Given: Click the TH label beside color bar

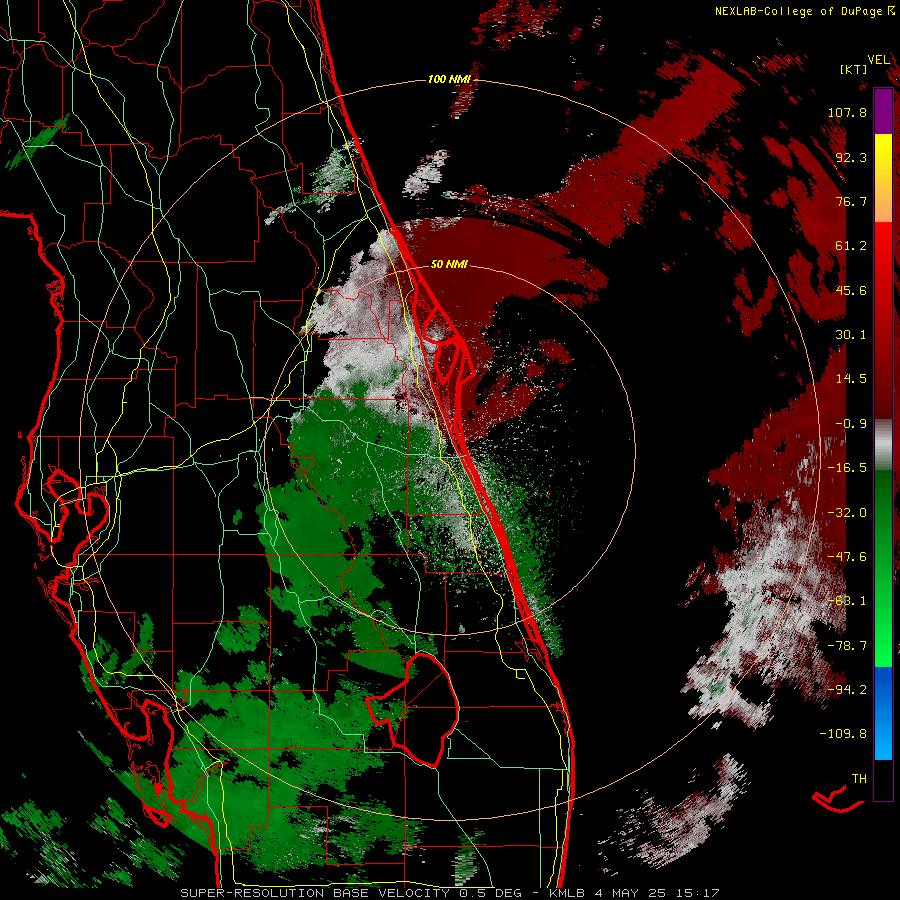Looking at the screenshot, I should 859,779.
